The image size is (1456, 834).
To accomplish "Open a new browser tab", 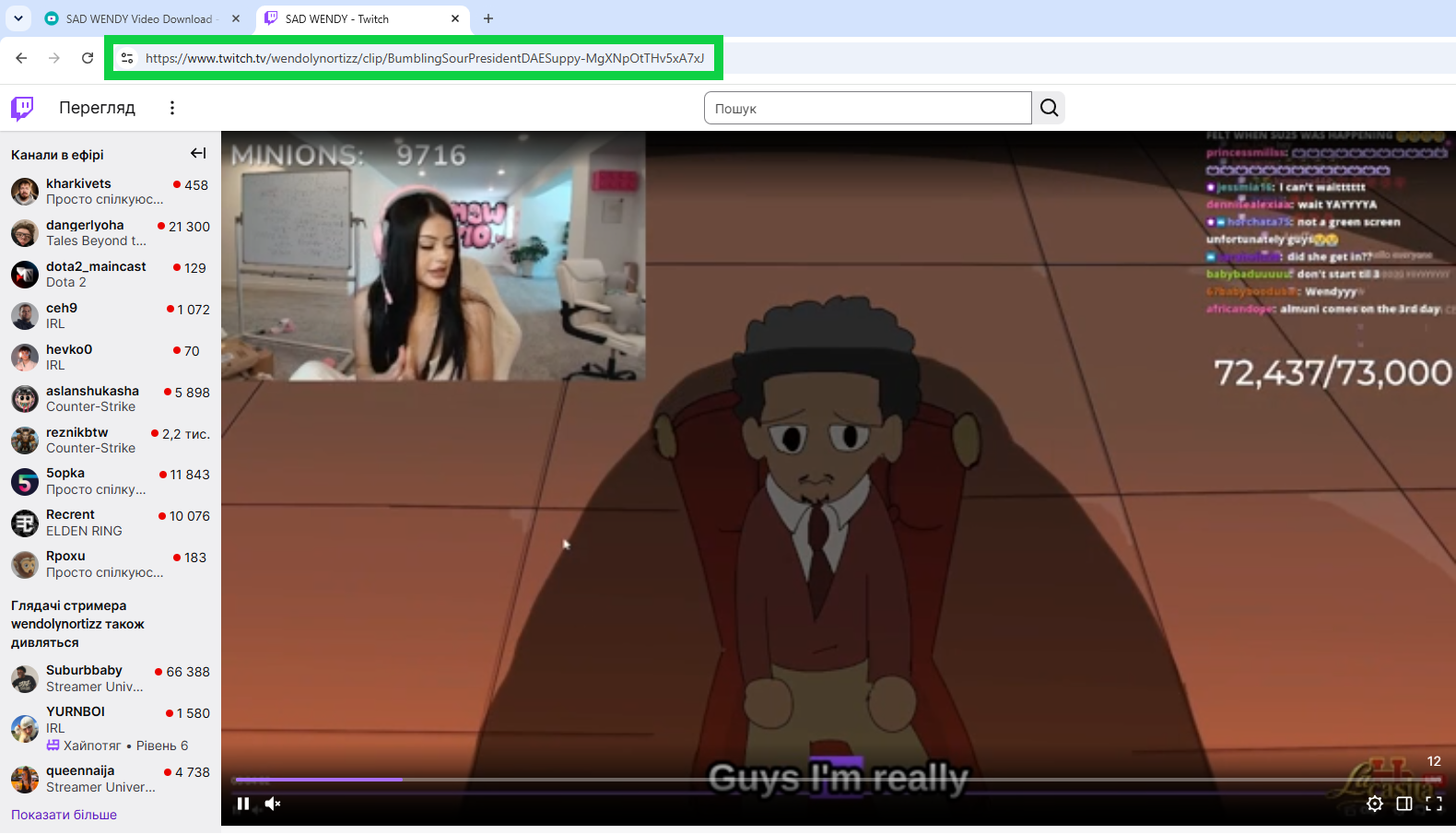I will (x=488, y=18).
